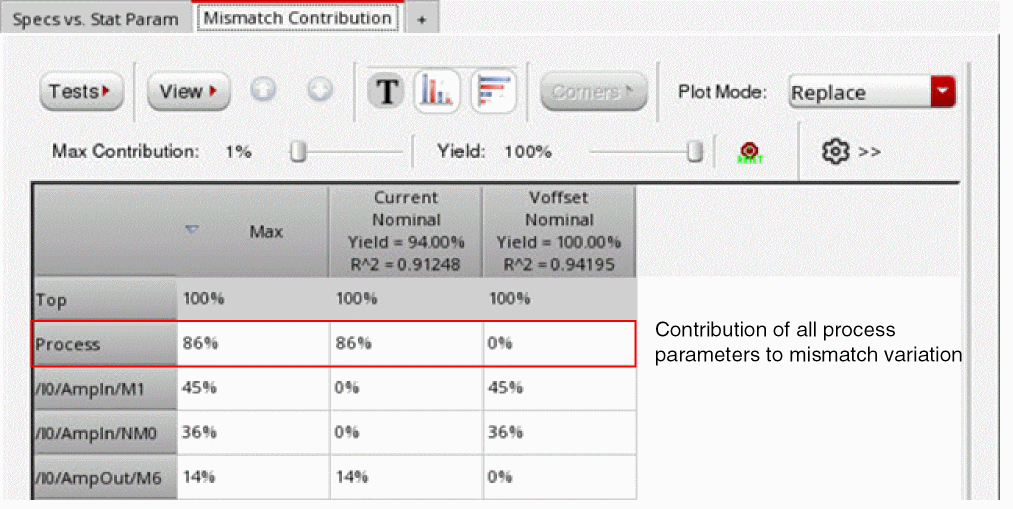Click the up arrow navigation icon
The image size is (1013, 509).
[x=262, y=91]
